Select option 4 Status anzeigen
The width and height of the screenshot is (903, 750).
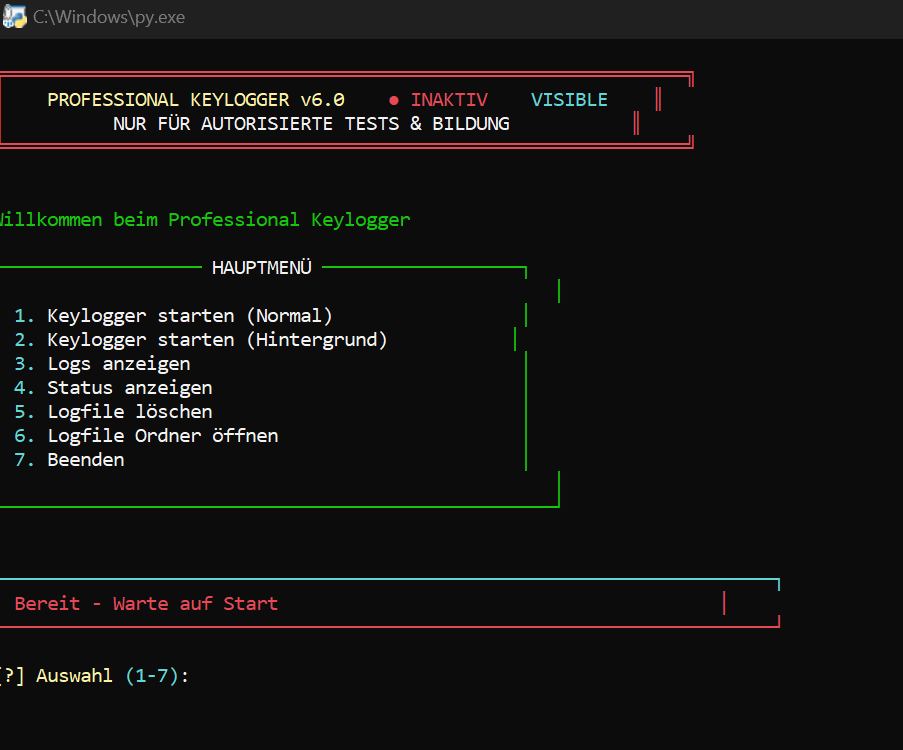(113, 388)
